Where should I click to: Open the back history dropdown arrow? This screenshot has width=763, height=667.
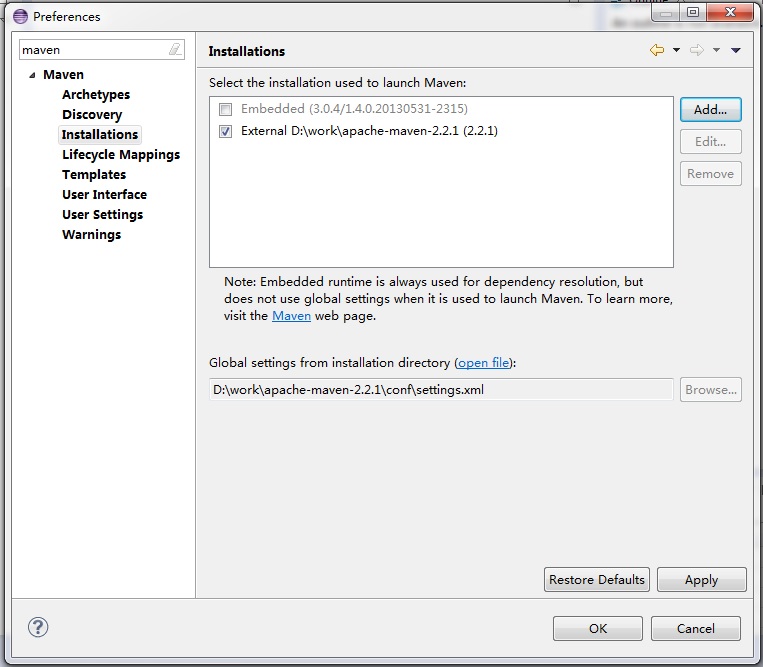pos(676,50)
